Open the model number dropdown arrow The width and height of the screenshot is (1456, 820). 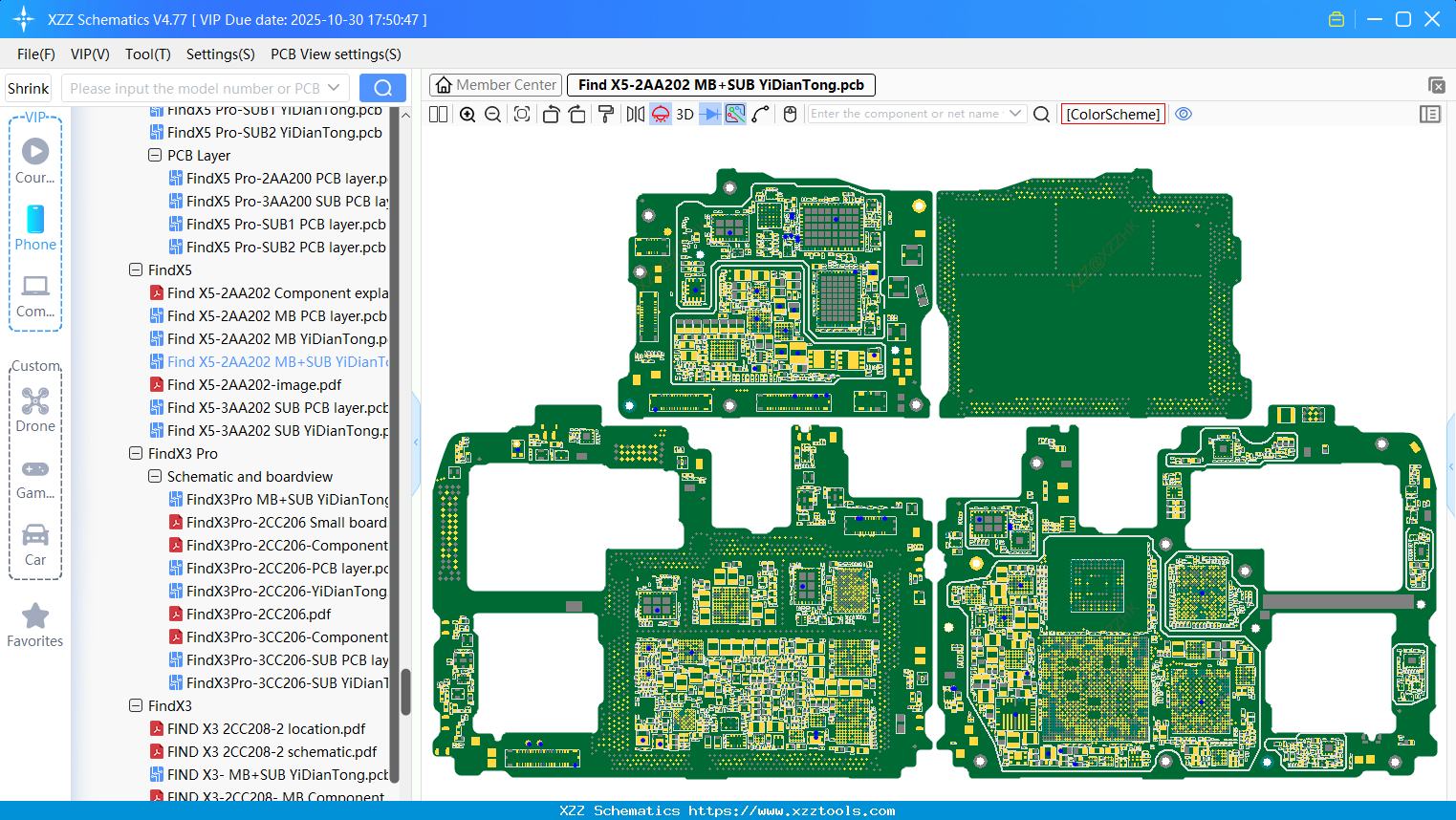(x=334, y=88)
